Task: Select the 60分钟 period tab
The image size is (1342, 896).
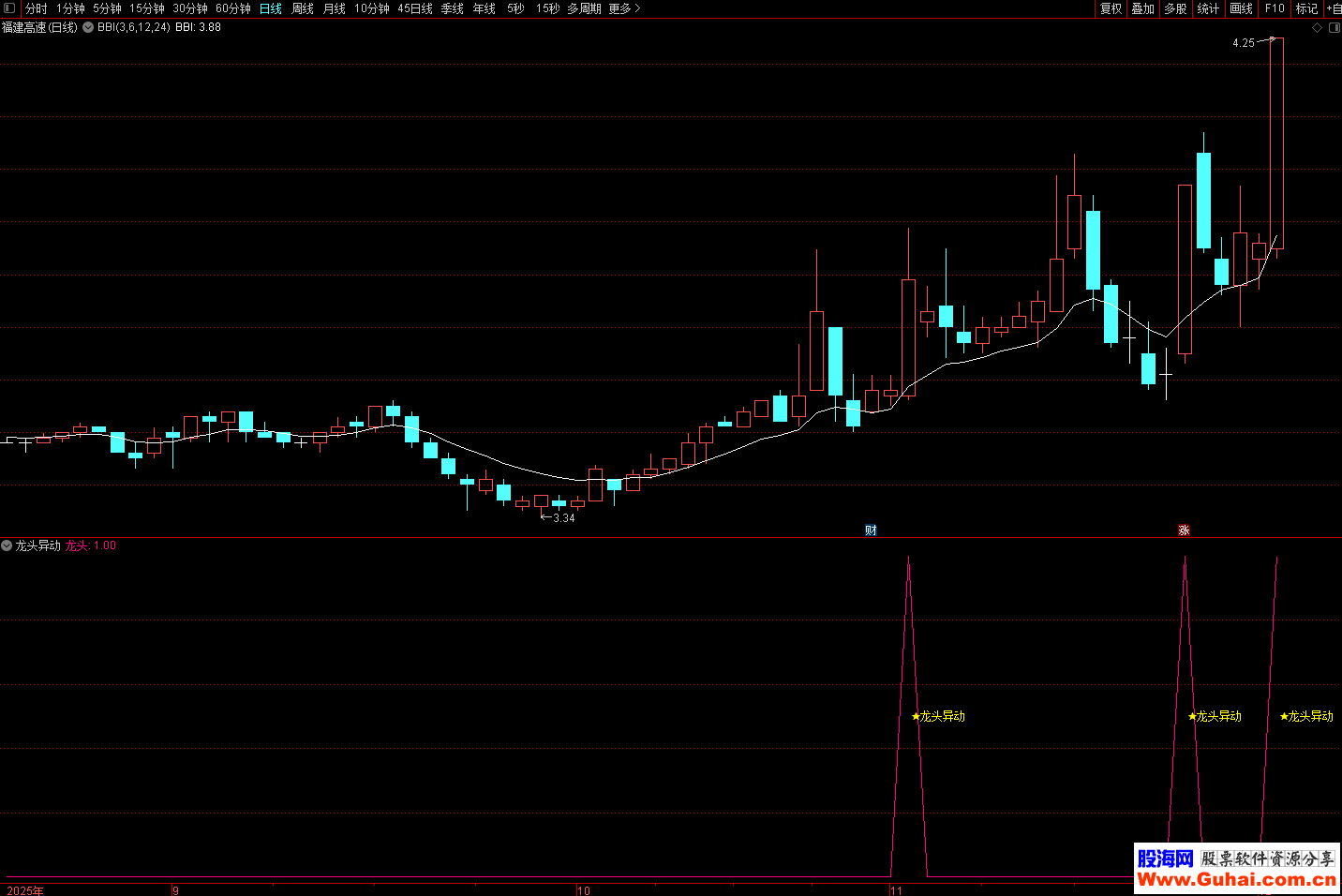Action: pyautogui.click(x=233, y=8)
